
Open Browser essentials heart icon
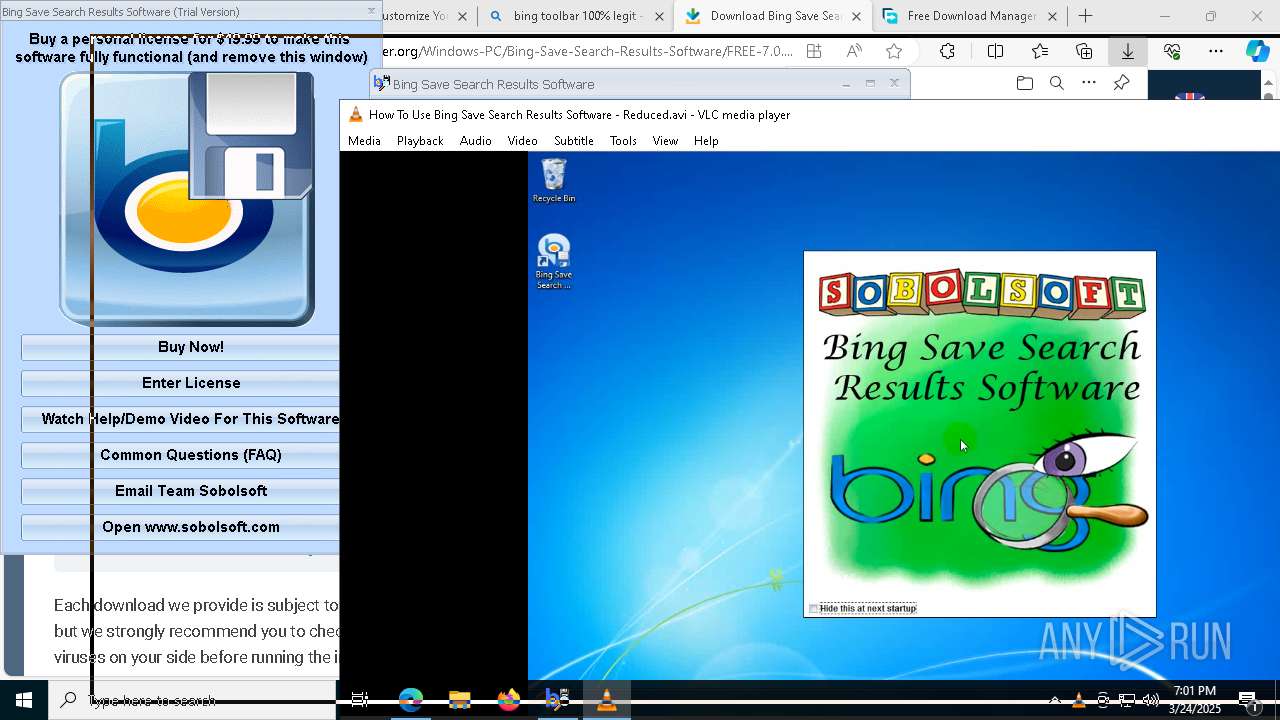click(x=1172, y=52)
